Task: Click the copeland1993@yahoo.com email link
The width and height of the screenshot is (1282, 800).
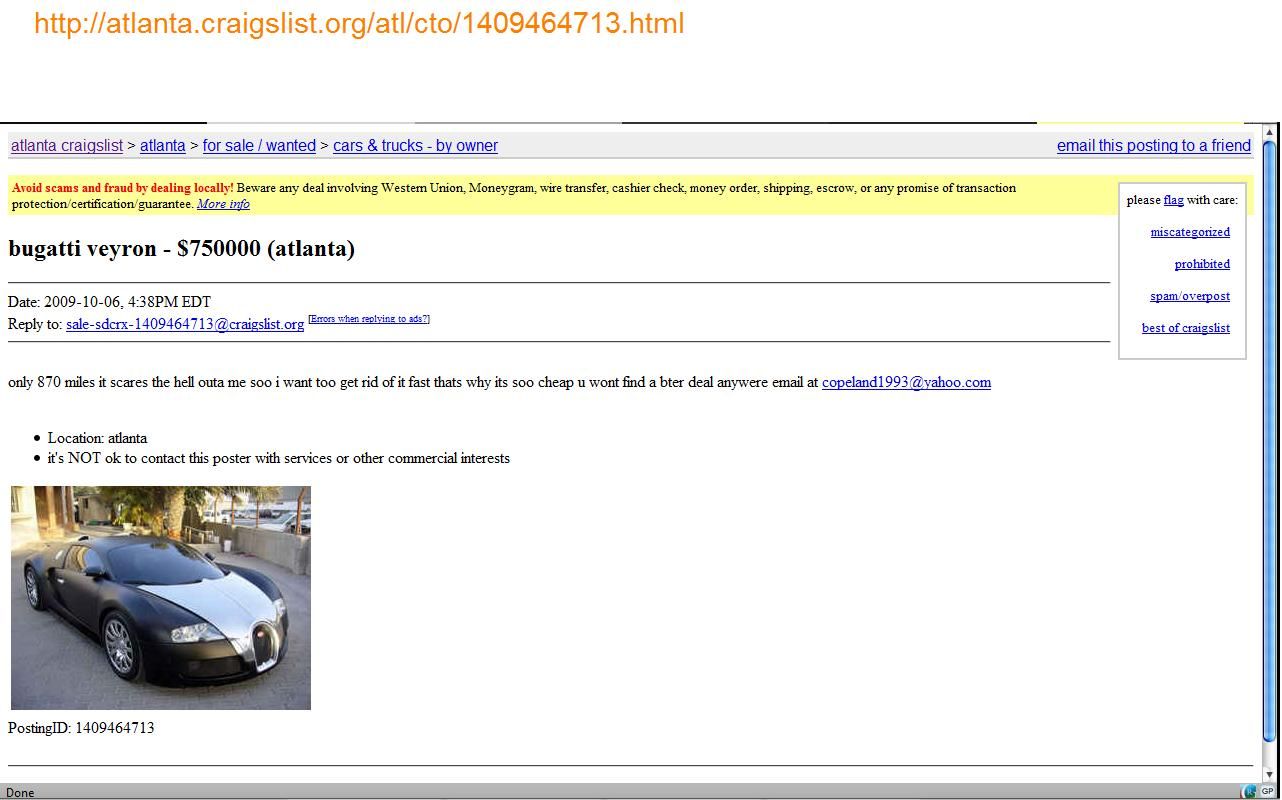Action: [906, 382]
